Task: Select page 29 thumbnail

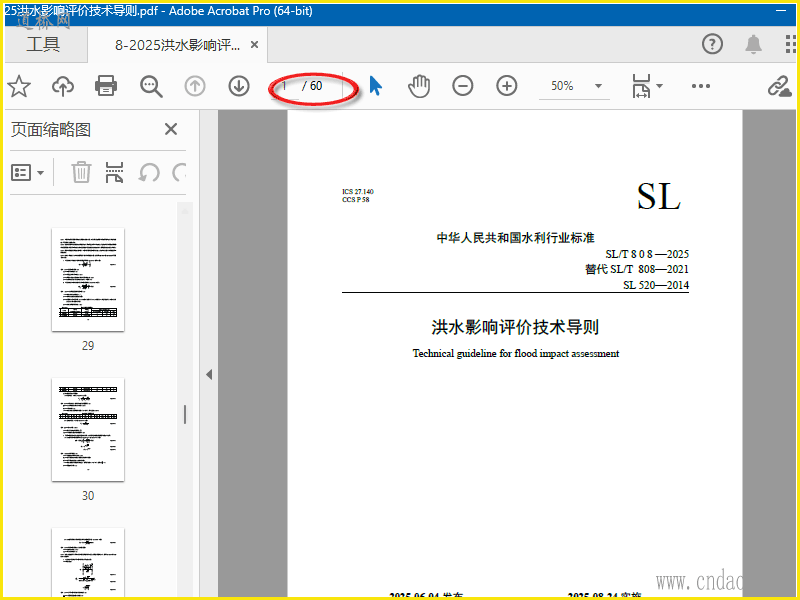Action: [88, 280]
